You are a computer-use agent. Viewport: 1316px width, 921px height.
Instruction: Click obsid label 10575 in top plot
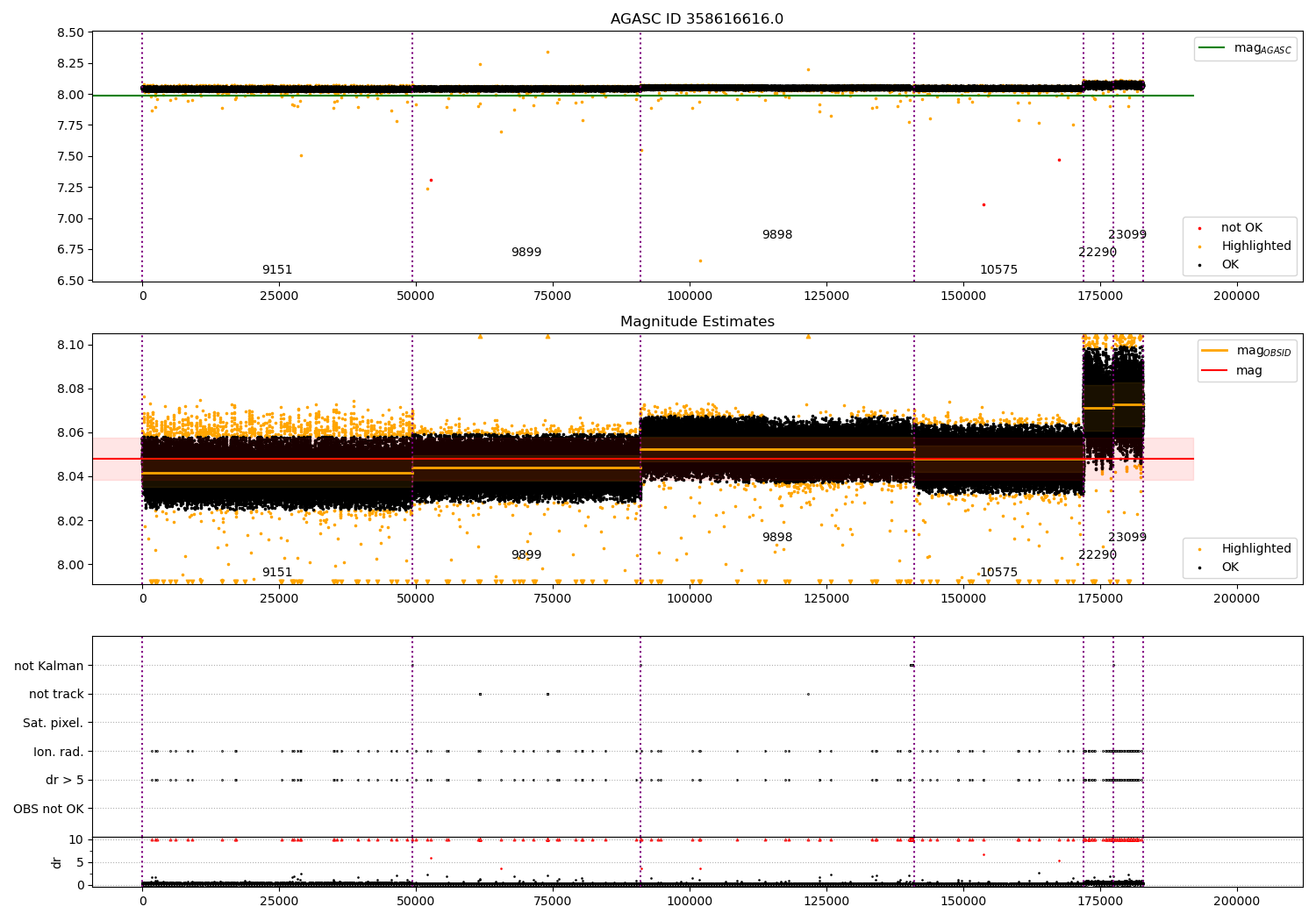999,270
